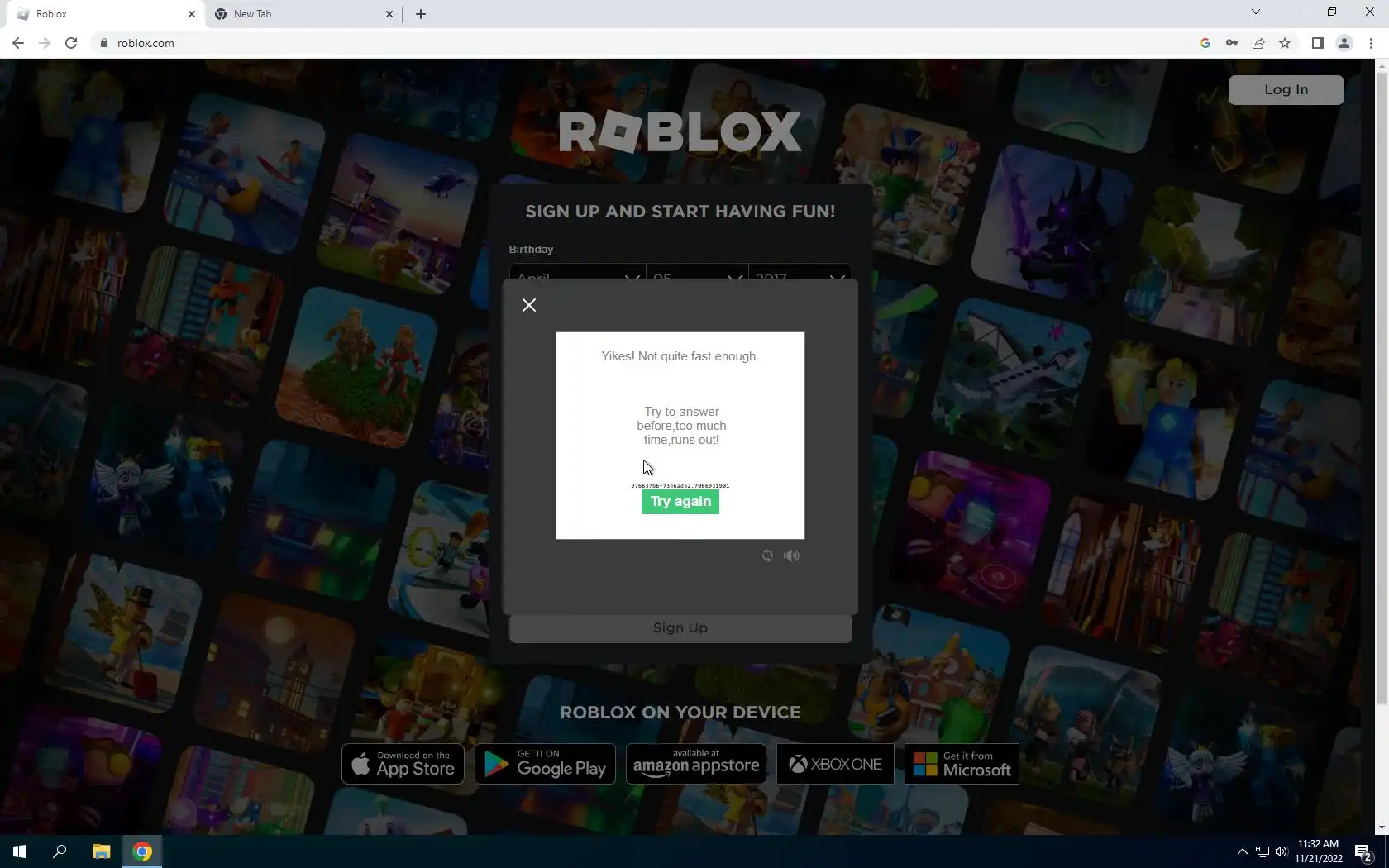Image resolution: width=1389 pixels, height=868 pixels.
Task: Reload the roblox.com page
Action: tap(71, 43)
